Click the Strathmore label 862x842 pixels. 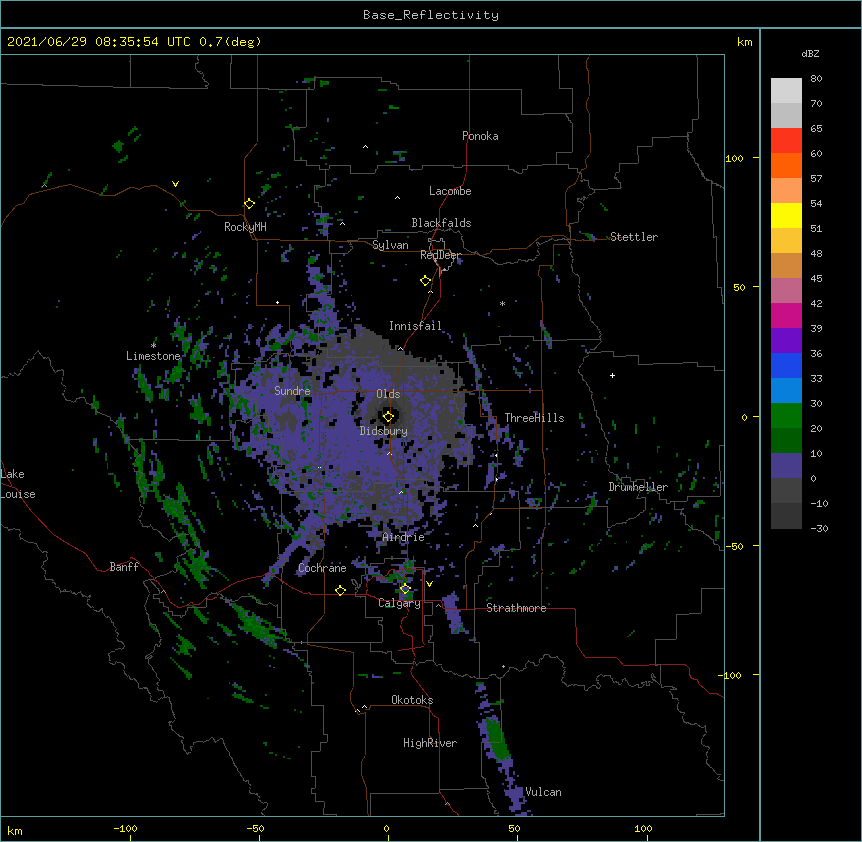pyautogui.click(x=516, y=608)
